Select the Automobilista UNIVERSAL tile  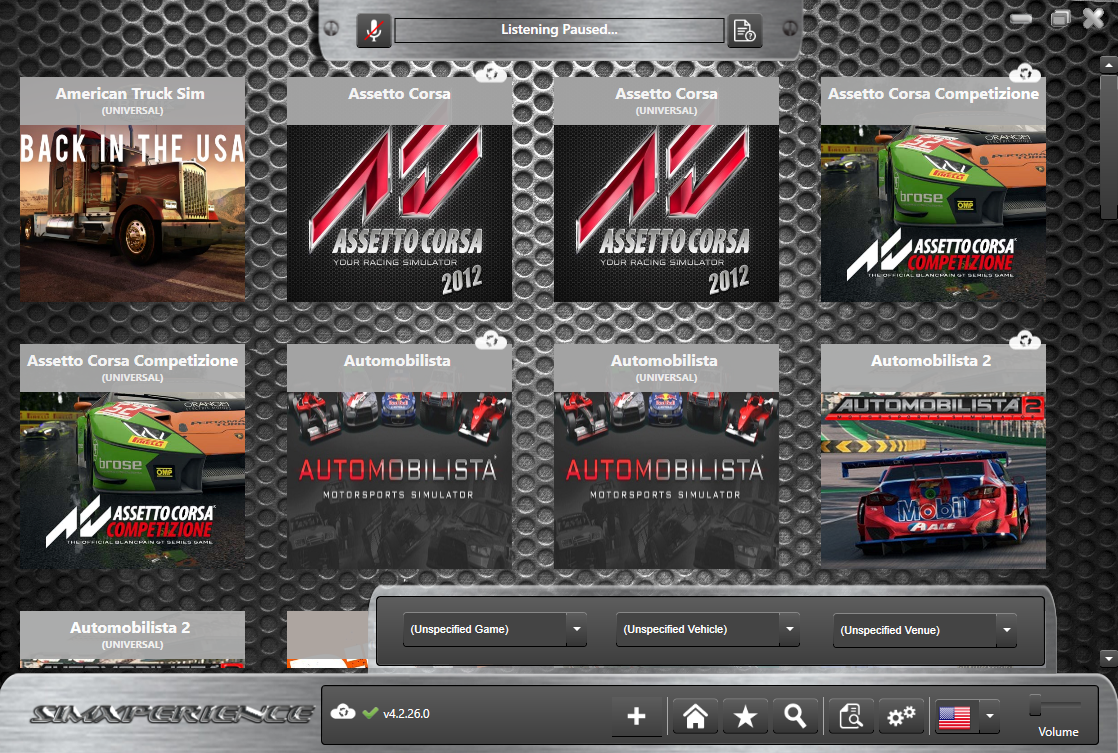pyautogui.click(x=666, y=460)
